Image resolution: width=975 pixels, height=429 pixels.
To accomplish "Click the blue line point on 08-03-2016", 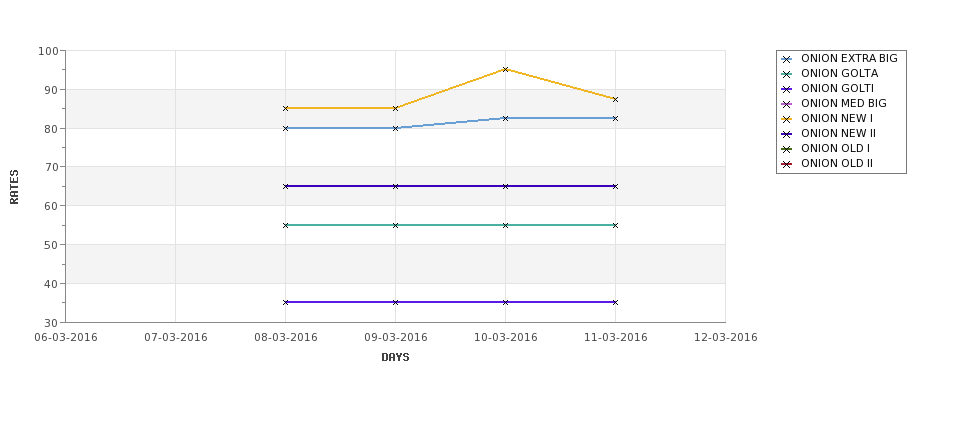I will tap(285, 128).
